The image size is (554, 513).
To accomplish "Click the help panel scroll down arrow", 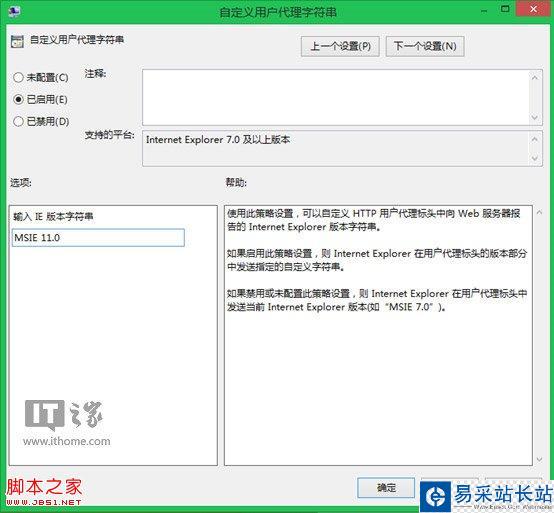I will tap(539, 459).
